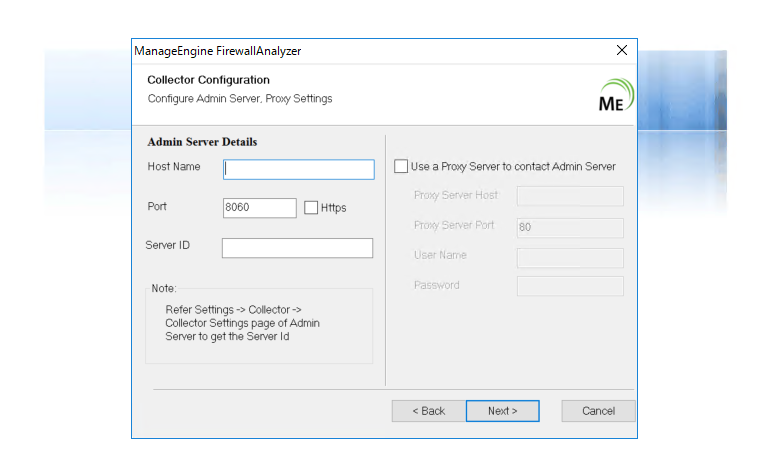Viewport: 778px width, 464px height.
Task: Click the 'Collector Configuration' title text
Action: click(208, 80)
